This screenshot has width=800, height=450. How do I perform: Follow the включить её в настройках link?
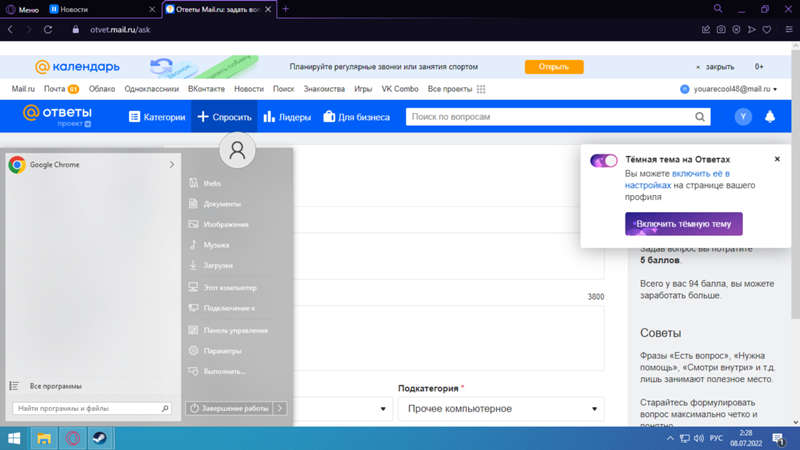(678, 179)
